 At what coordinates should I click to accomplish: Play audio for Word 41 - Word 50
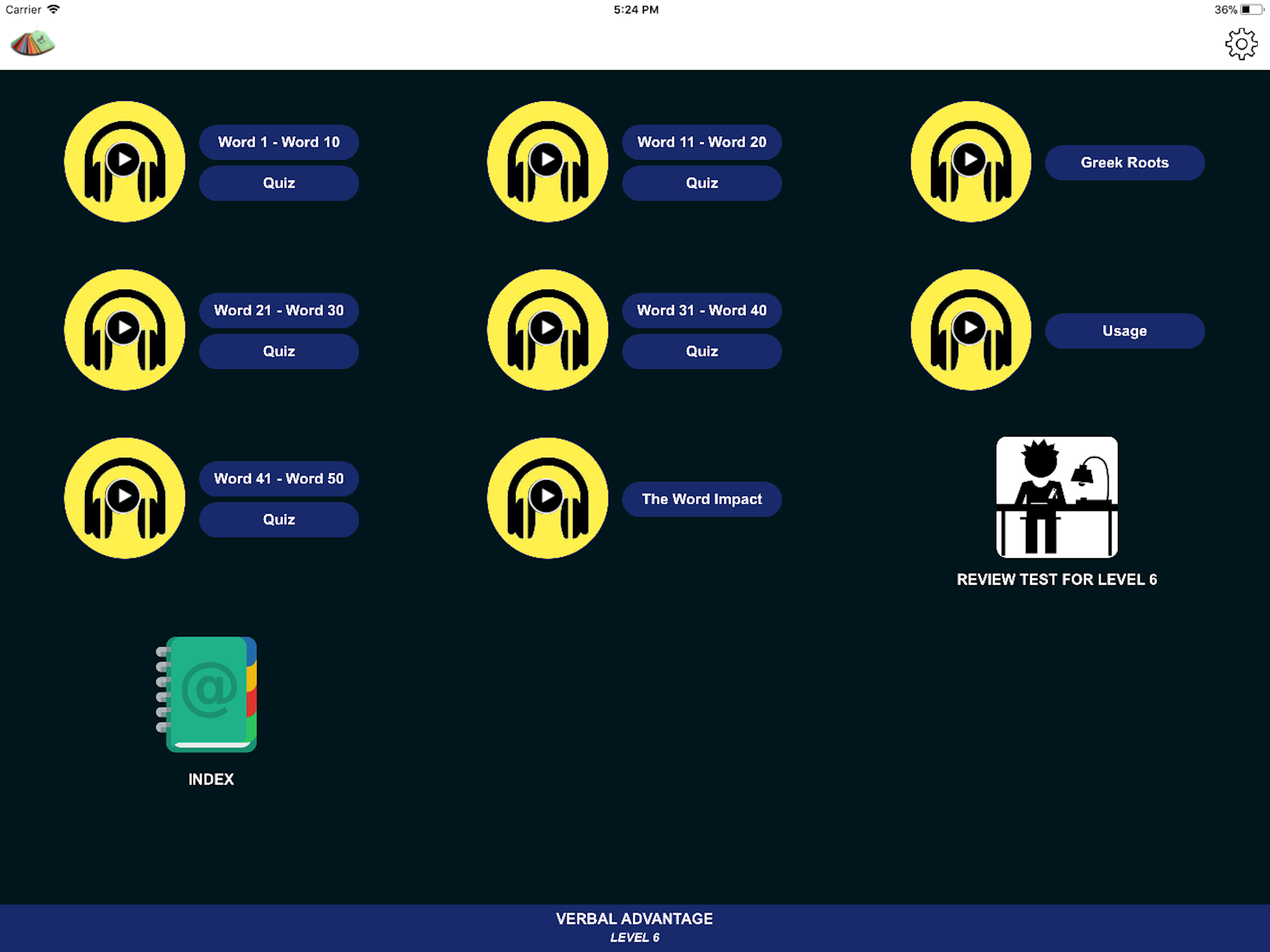(125, 498)
